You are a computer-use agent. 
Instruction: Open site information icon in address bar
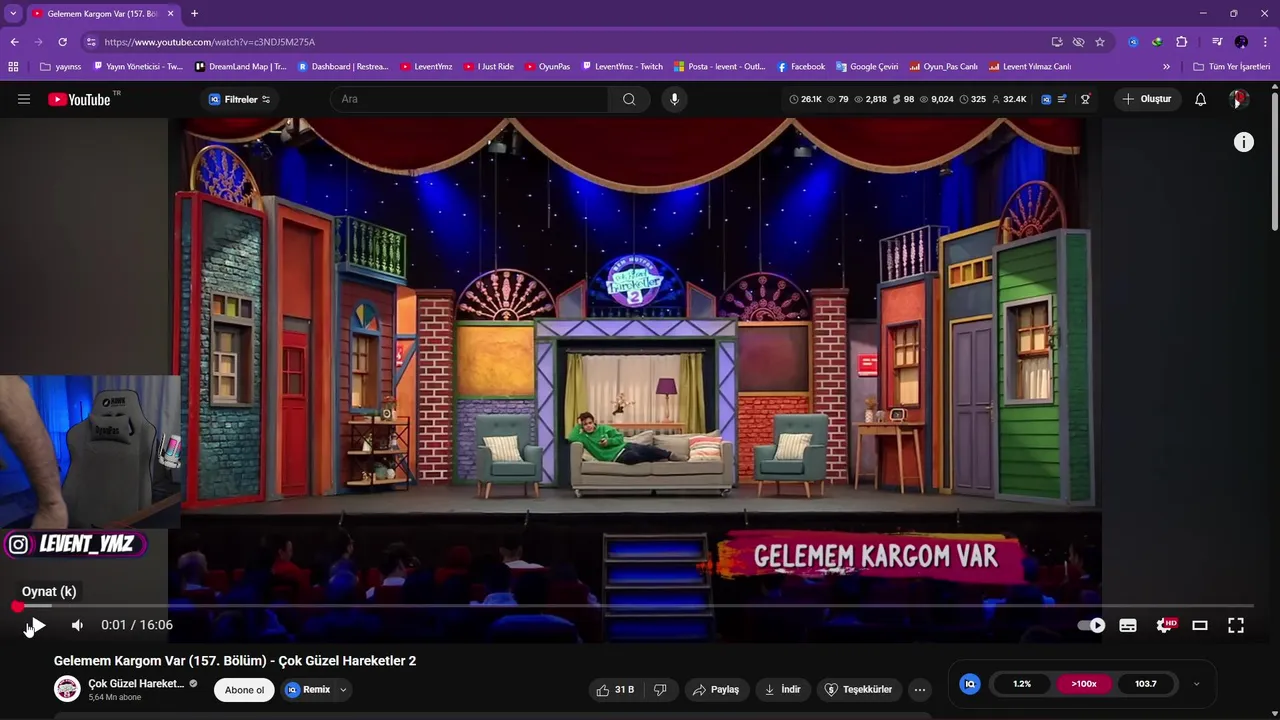(x=91, y=42)
